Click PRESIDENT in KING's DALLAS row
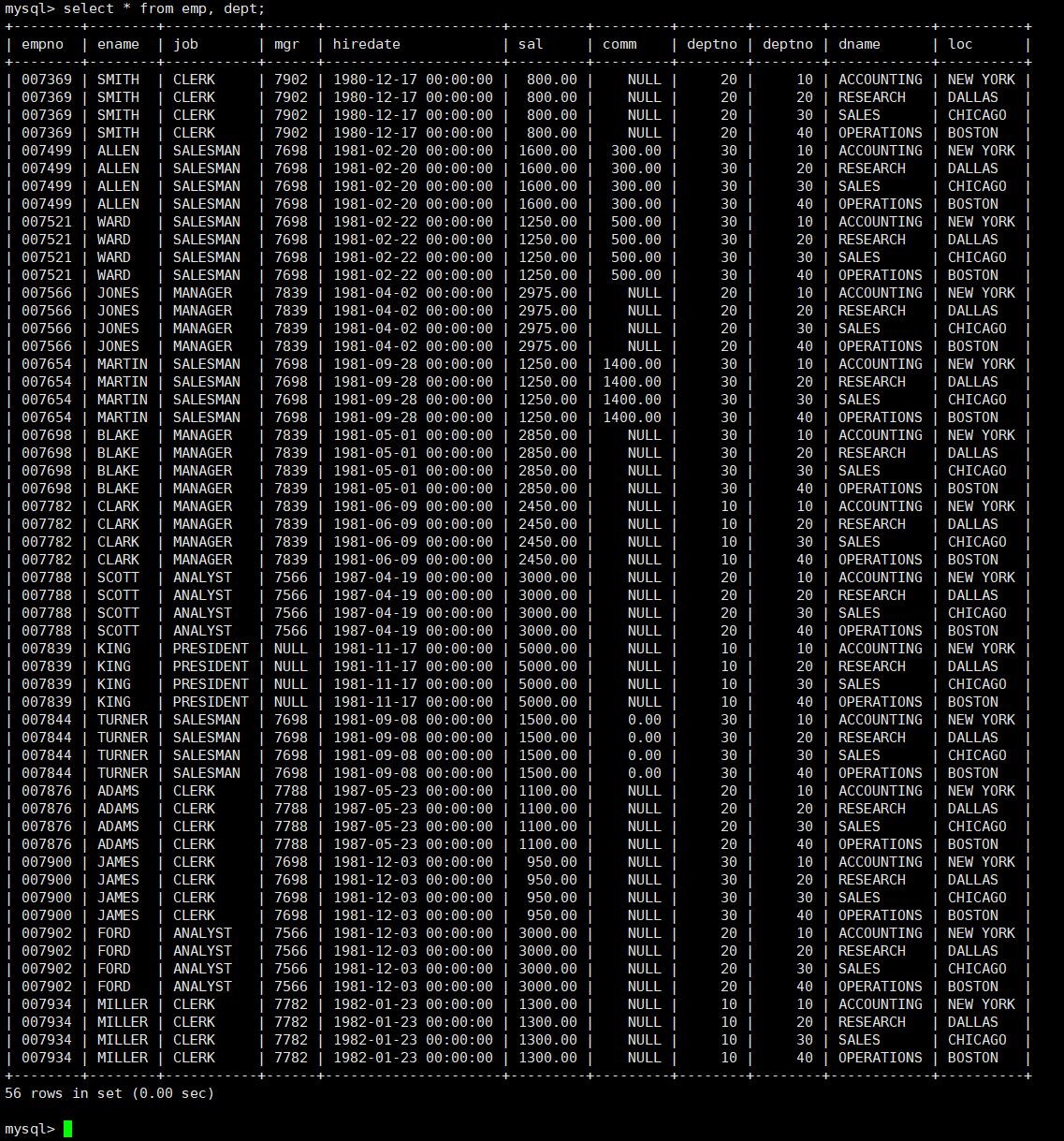 pyautogui.click(x=211, y=666)
